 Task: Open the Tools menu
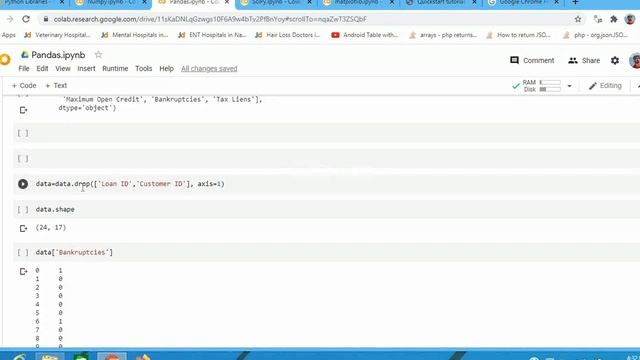[x=144, y=69]
